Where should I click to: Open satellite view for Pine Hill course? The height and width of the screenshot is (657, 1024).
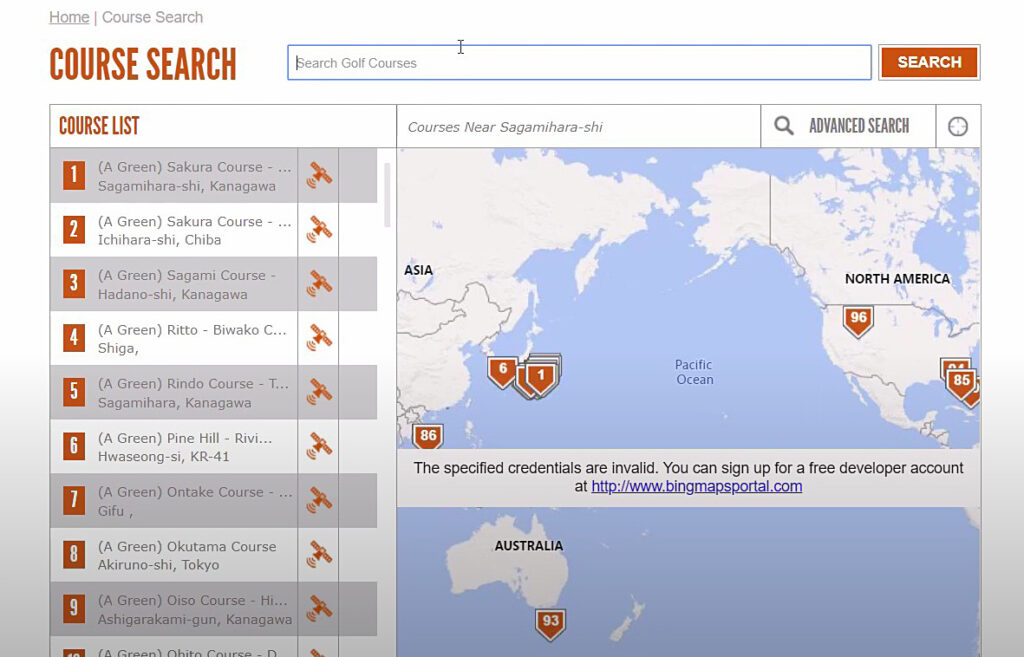coord(319,446)
